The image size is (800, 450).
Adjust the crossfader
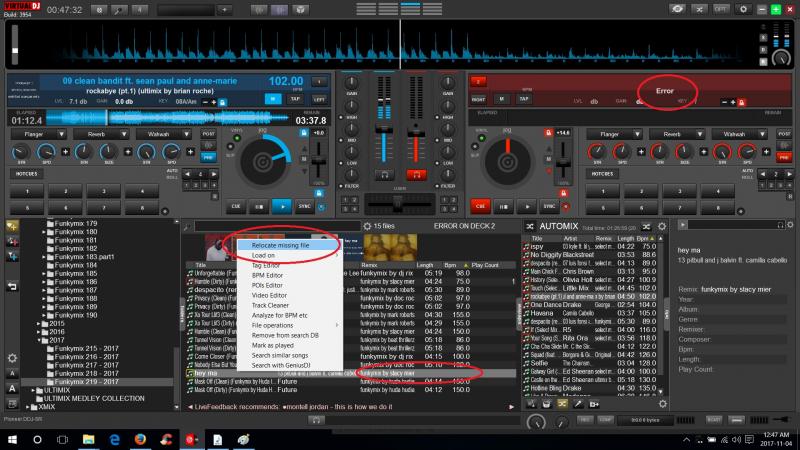(x=398, y=204)
